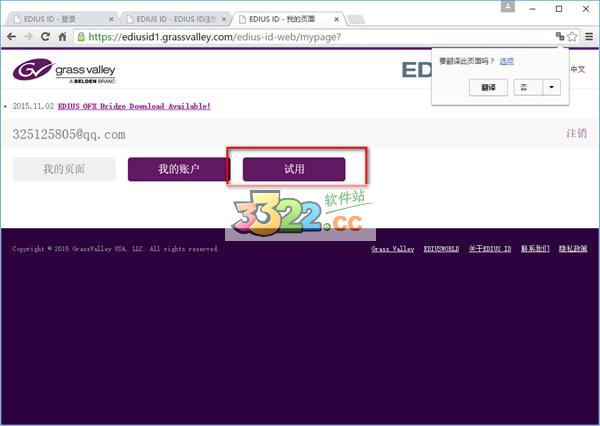Bookmark this page with the star icon
This screenshot has height=426, width=600.
point(572,36)
